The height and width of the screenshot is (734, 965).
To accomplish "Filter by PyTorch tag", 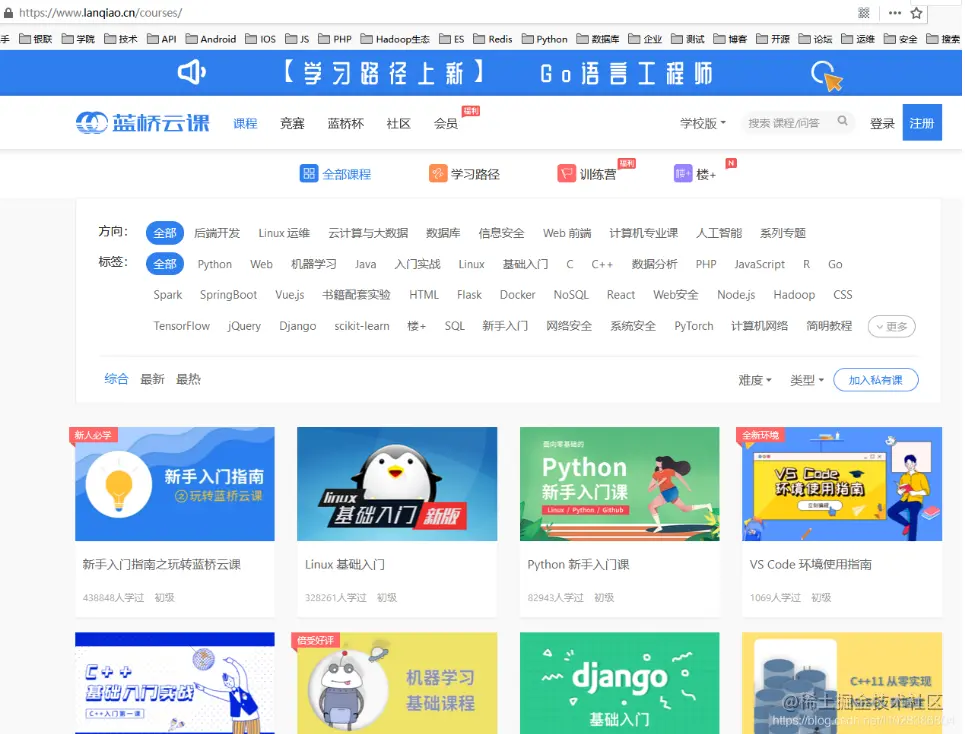I will [694, 325].
